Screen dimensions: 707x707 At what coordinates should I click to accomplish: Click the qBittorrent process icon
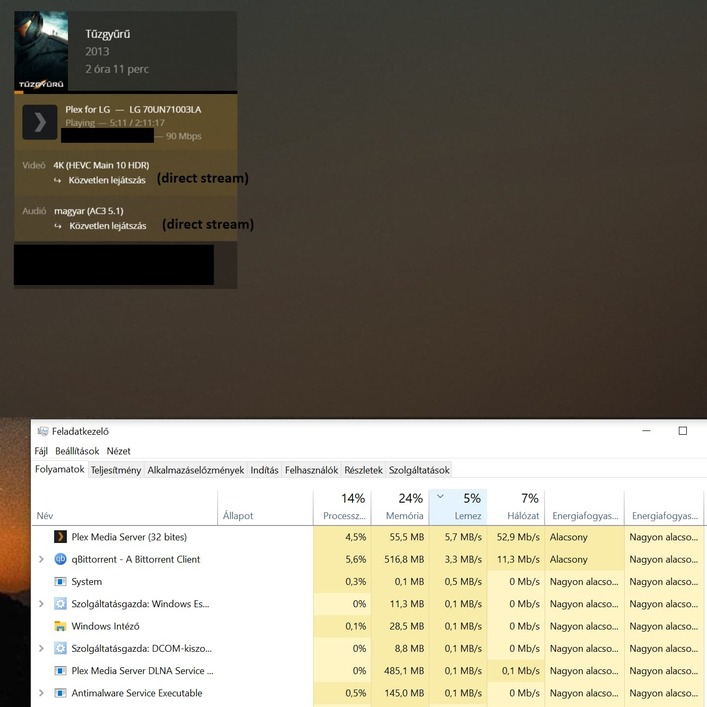point(60,559)
